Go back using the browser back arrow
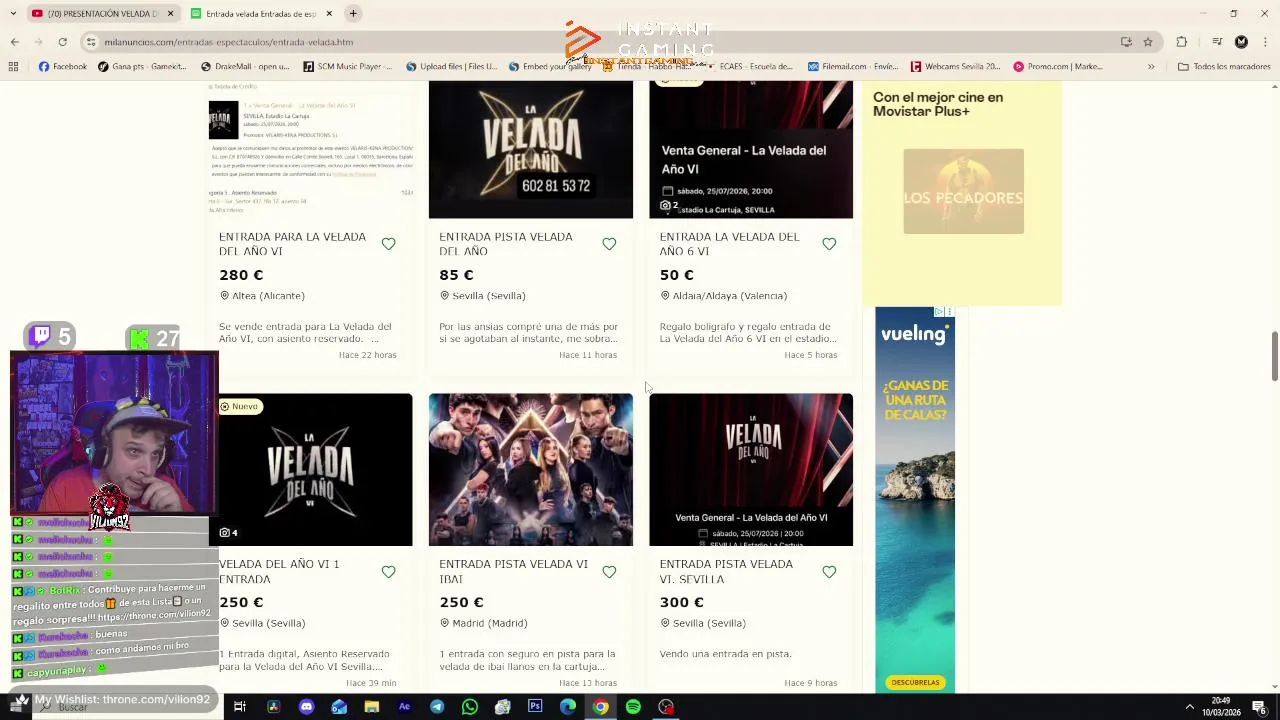The height and width of the screenshot is (720, 1280). tap(14, 42)
